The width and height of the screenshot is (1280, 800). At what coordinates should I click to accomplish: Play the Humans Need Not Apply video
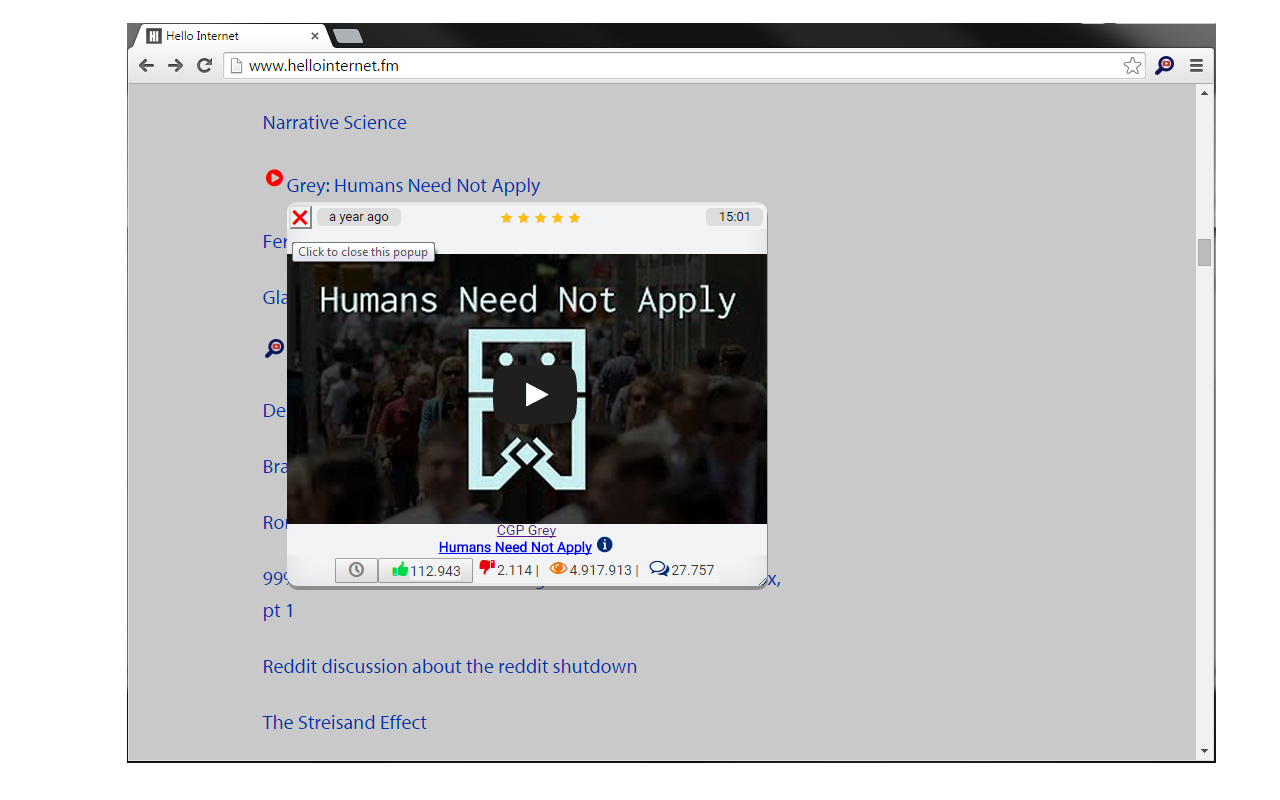click(535, 394)
